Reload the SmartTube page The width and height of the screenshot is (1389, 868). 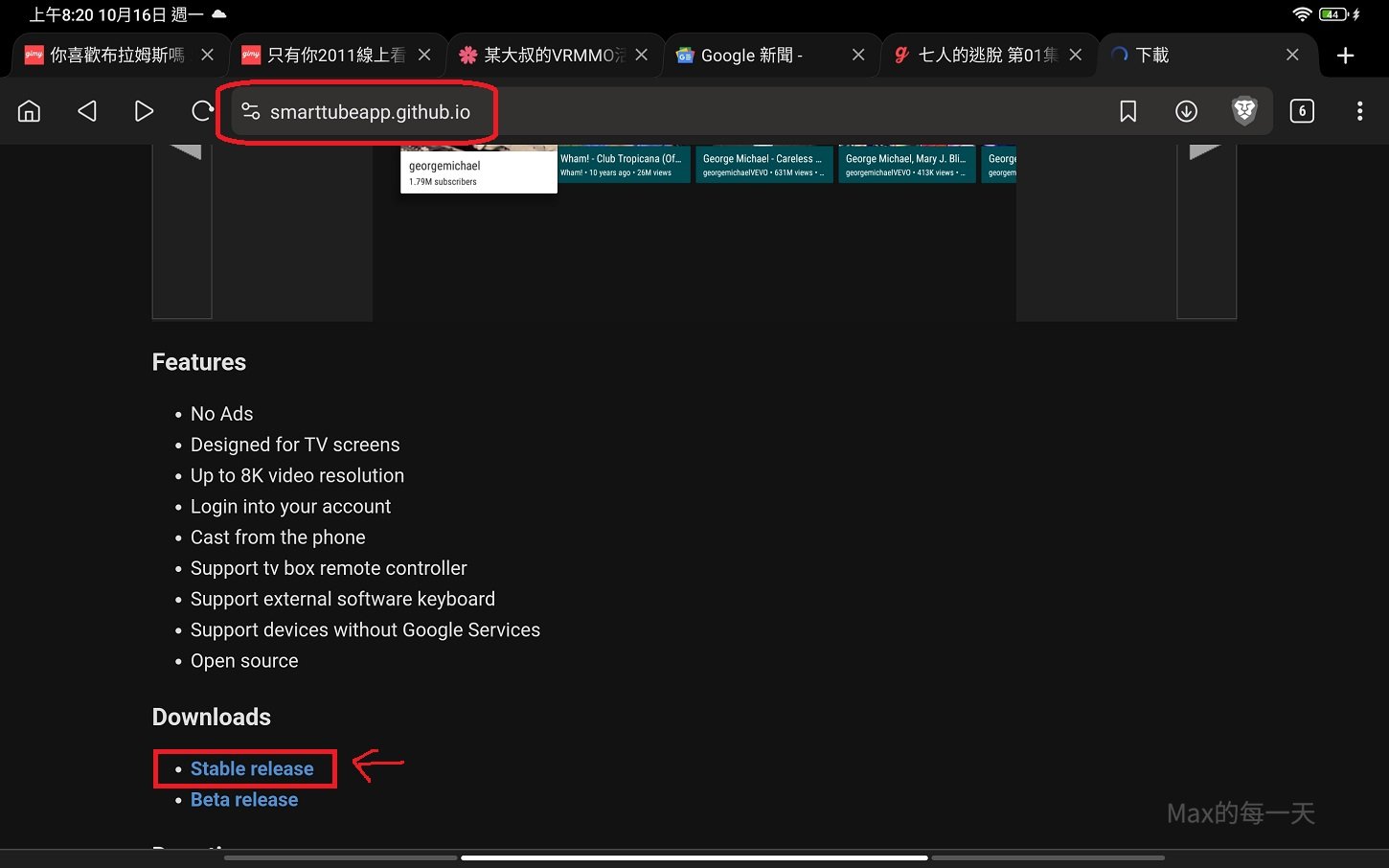tap(201, 110)
